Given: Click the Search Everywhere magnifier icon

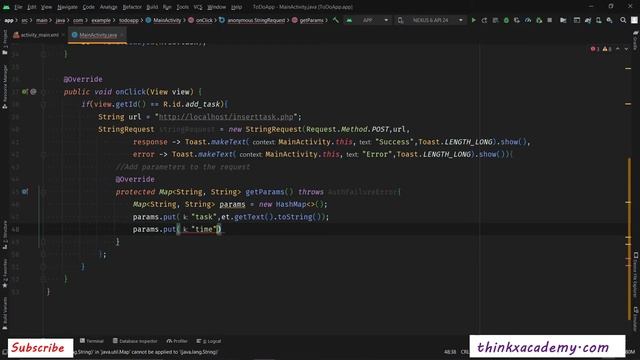Looking at the screenshot, I should [623, 20].
